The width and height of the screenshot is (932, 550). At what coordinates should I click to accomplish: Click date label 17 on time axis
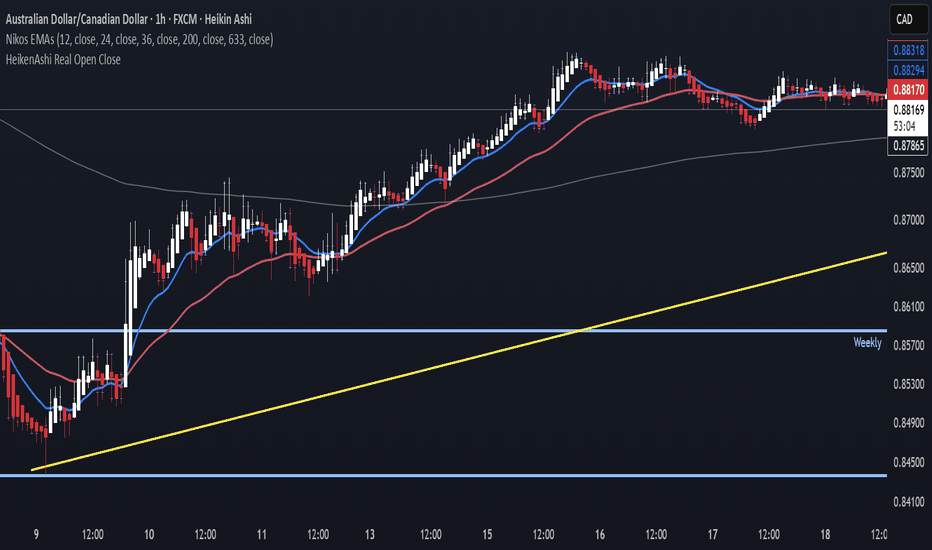coord(713,535)
